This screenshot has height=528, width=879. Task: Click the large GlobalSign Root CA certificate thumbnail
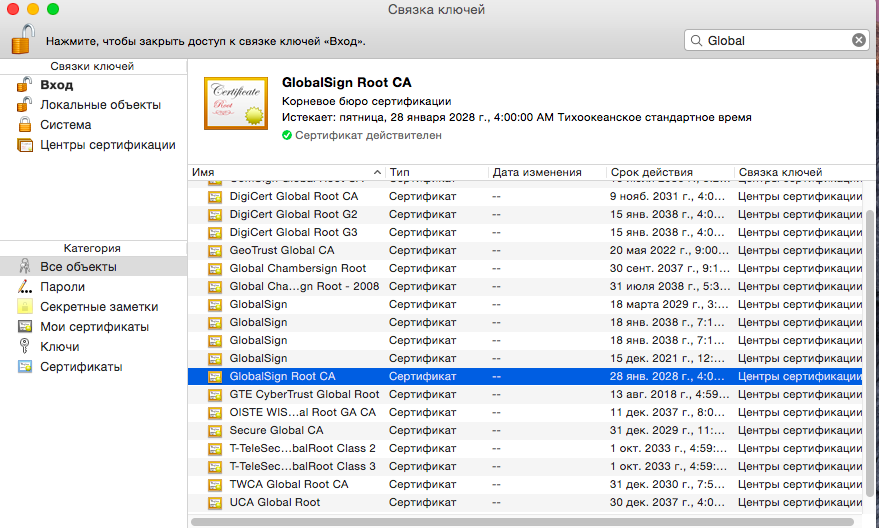tap(236, 103)
